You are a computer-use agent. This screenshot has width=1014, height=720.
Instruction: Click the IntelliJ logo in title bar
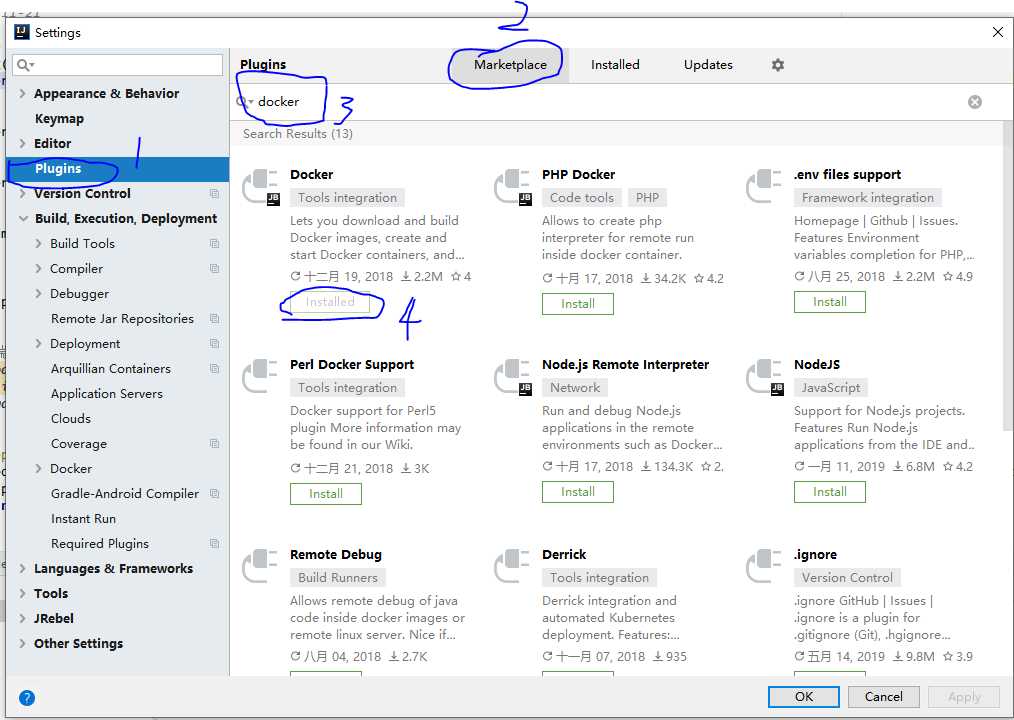22,32
